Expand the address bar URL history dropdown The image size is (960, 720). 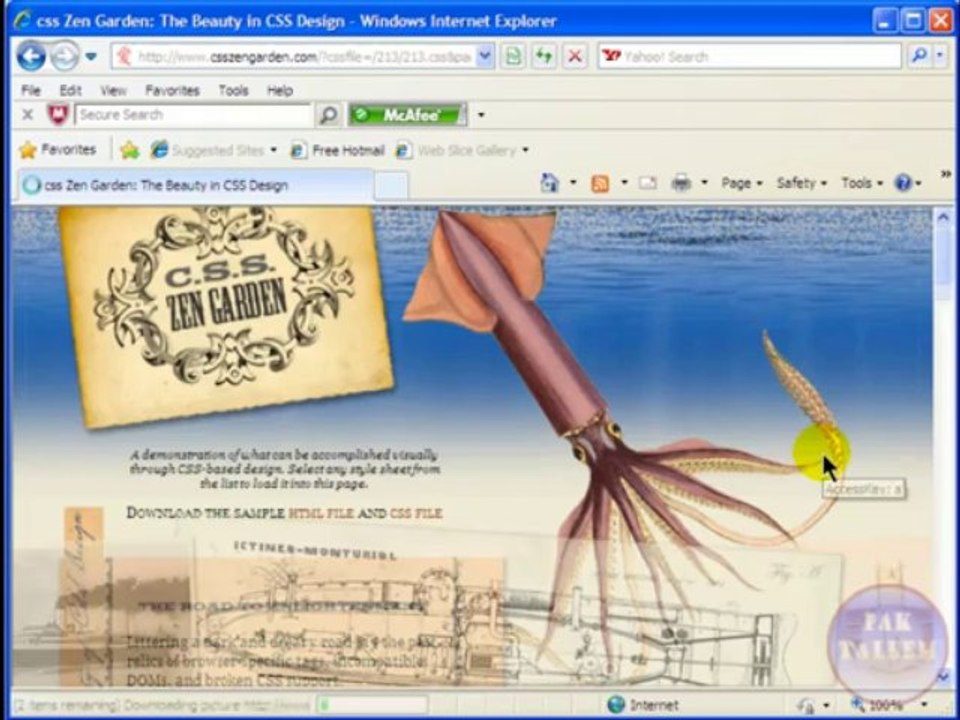coord(486,57)
